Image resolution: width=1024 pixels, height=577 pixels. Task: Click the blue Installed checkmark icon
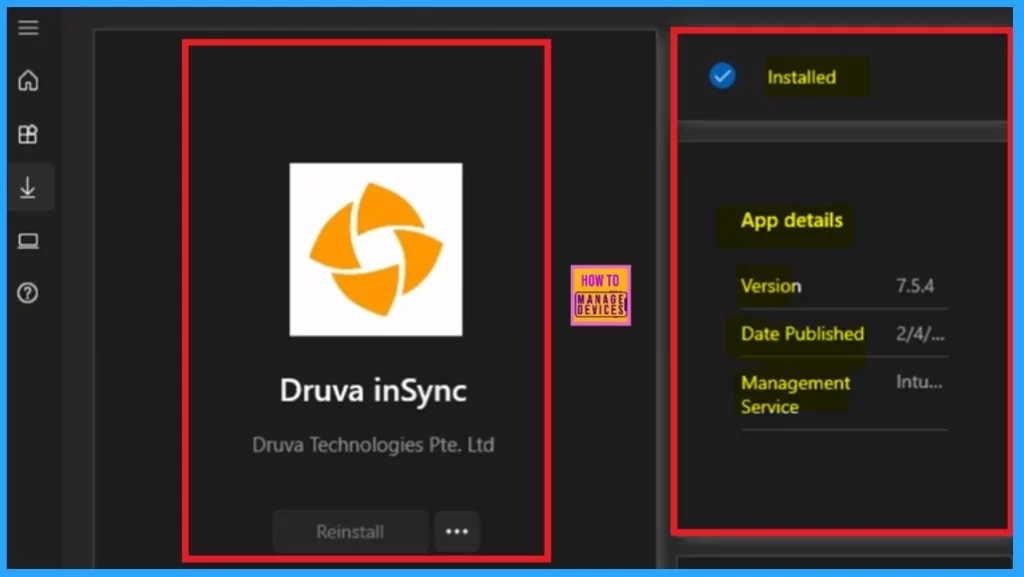(x=722, y=76)
